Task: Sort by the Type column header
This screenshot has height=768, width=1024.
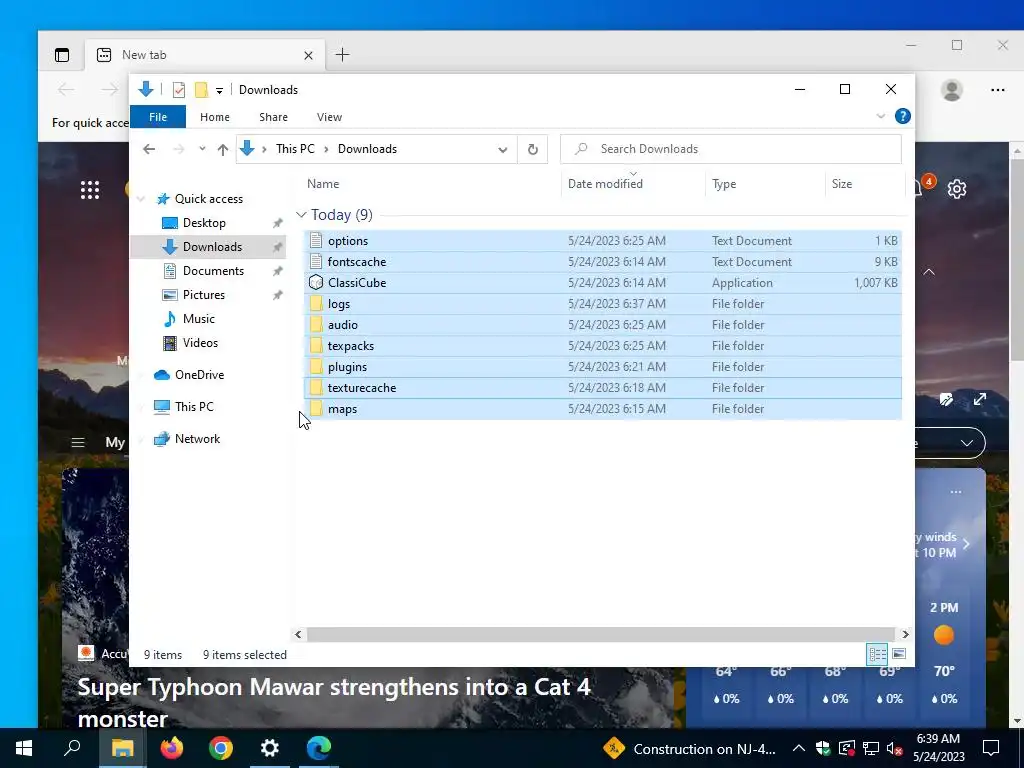Action: click(x=724, y=184)
